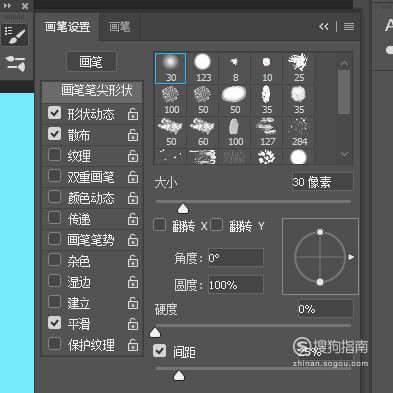Open 画笔笔尖形状 settings
The height and width of the screenshot is (393, 393).
(93, 91)
